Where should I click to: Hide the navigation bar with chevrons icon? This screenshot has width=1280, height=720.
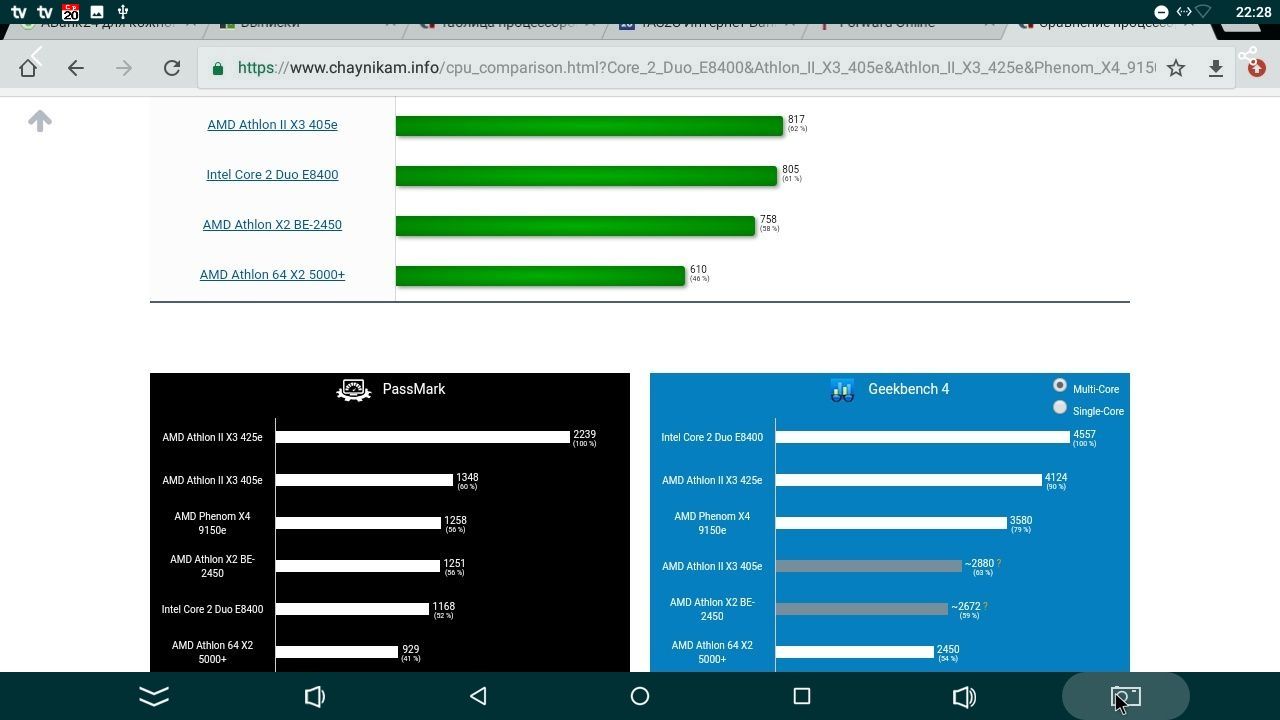tap(154, 696)
